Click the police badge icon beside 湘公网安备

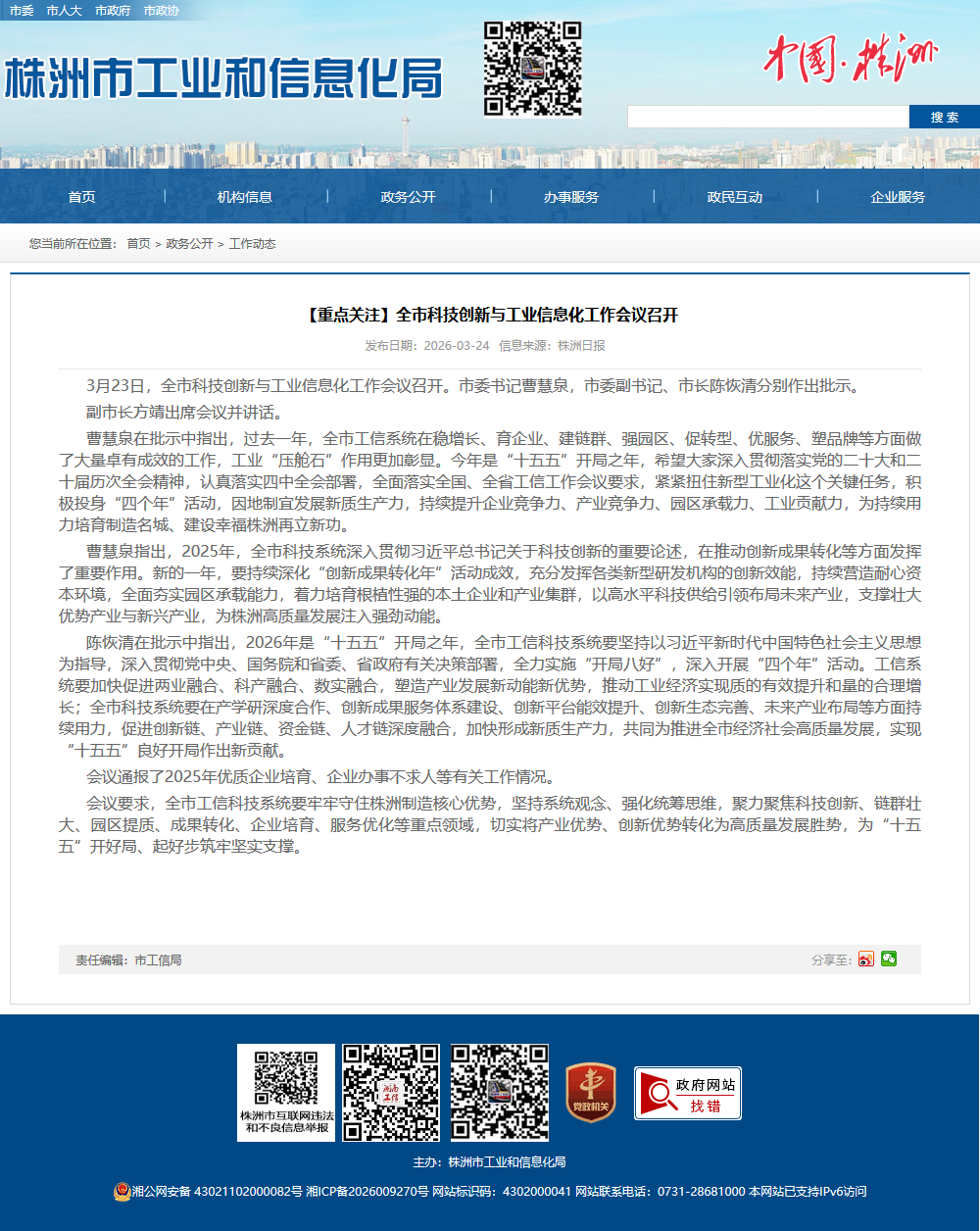[x=122, y=1192]
